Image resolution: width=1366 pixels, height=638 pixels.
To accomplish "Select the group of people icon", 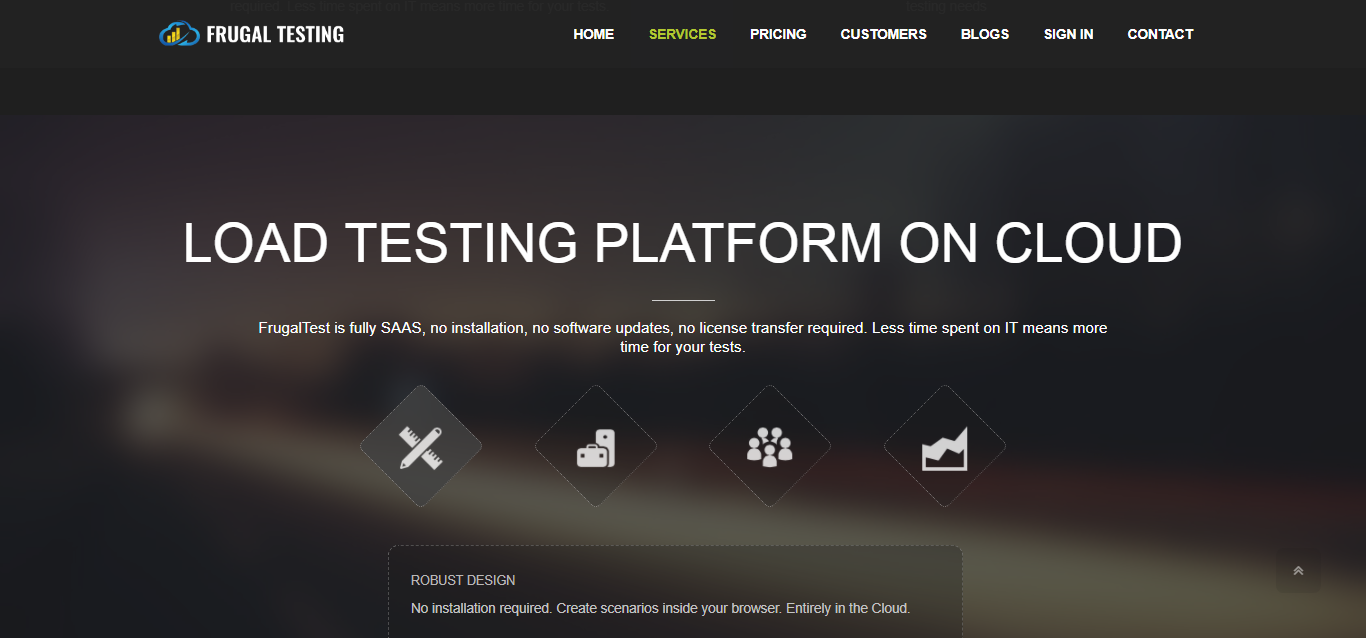I will 770,446.
